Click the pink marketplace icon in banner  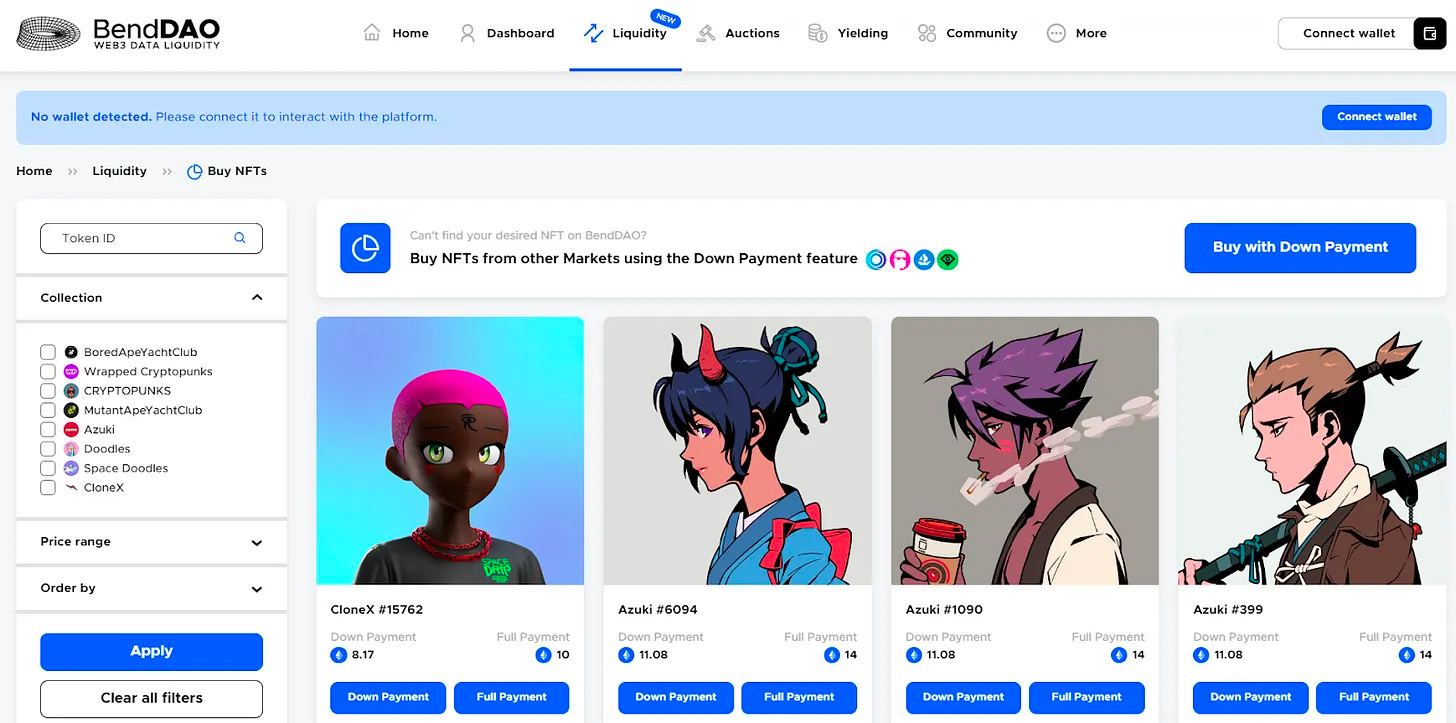pyautogui.click(x=900, y=260)
